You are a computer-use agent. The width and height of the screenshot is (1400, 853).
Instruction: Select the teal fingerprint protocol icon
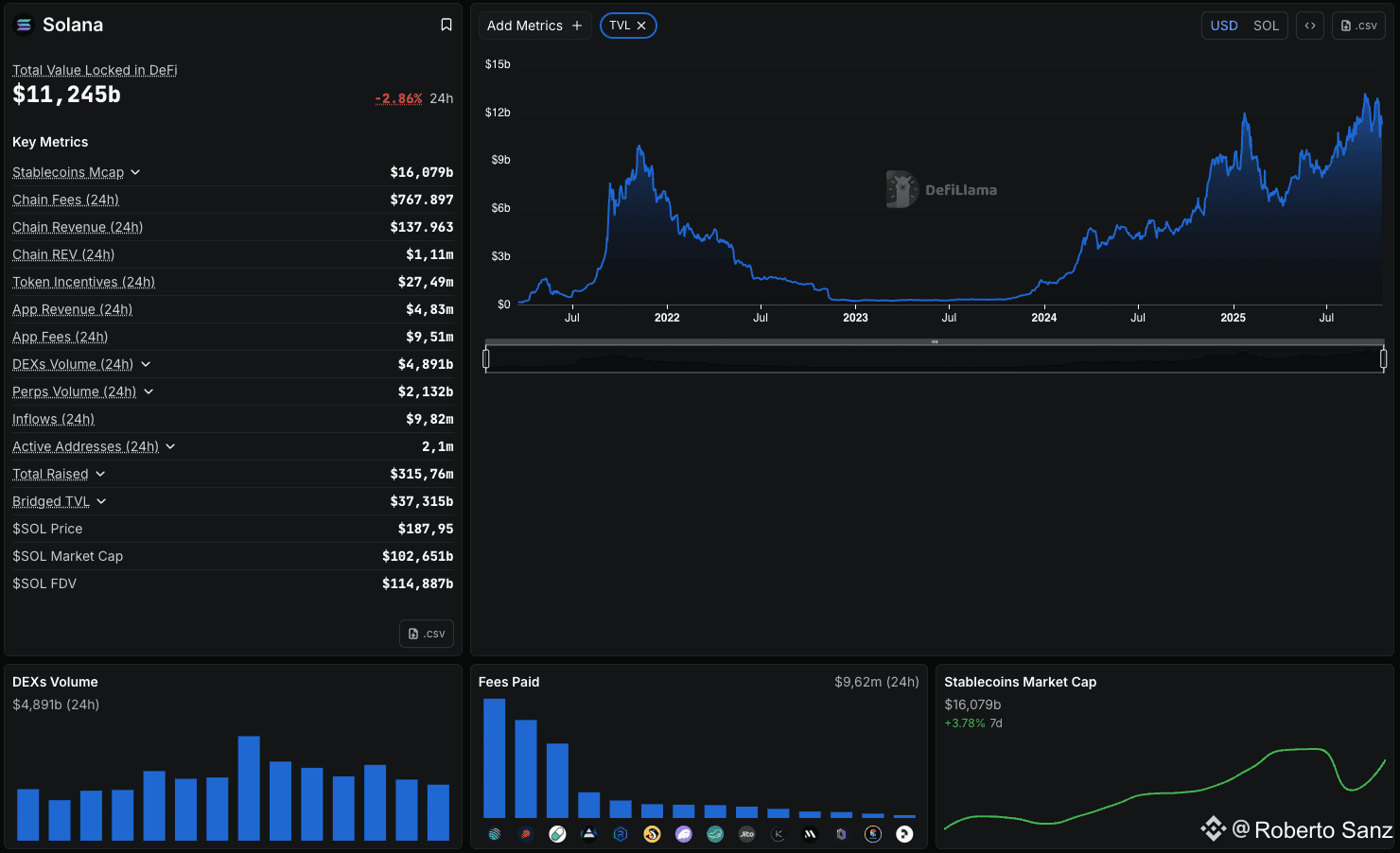coord(494,834)
